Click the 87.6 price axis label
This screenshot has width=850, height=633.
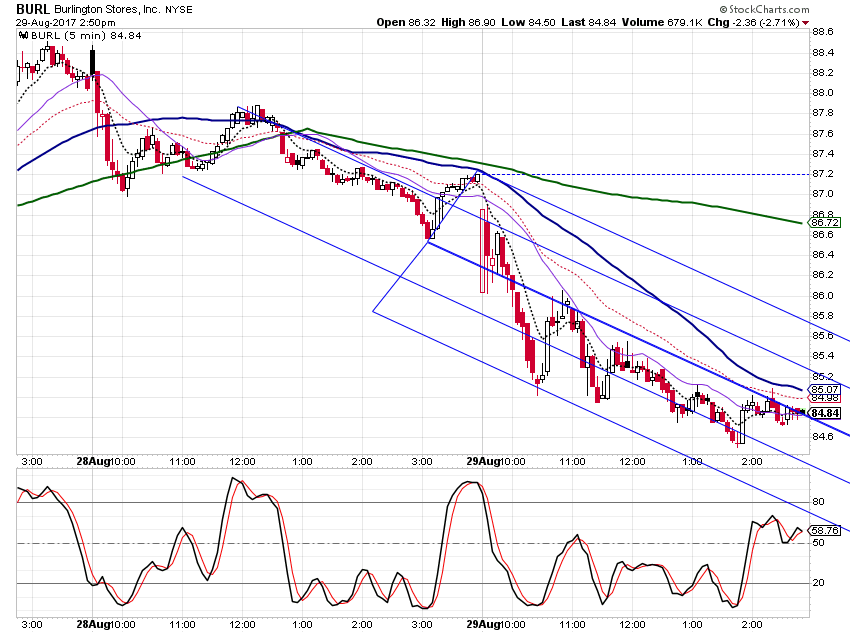[823, 133]
